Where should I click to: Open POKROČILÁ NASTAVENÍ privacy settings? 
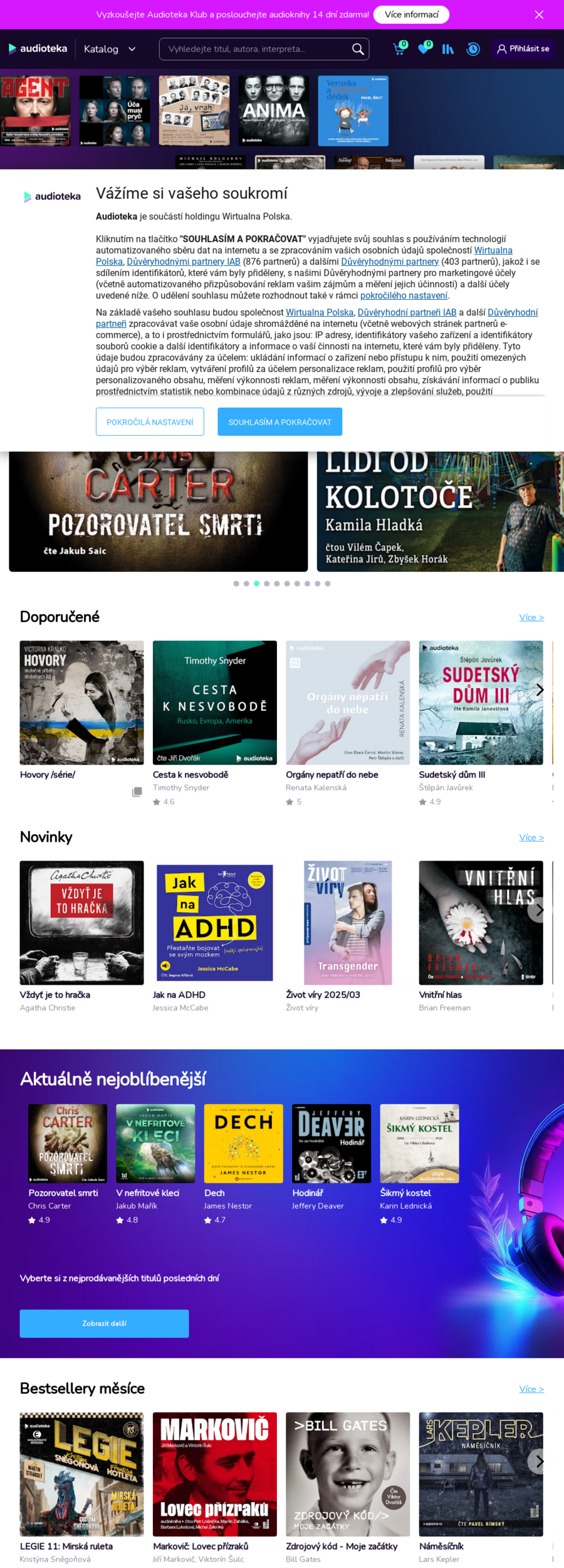[x=150, y=421]
